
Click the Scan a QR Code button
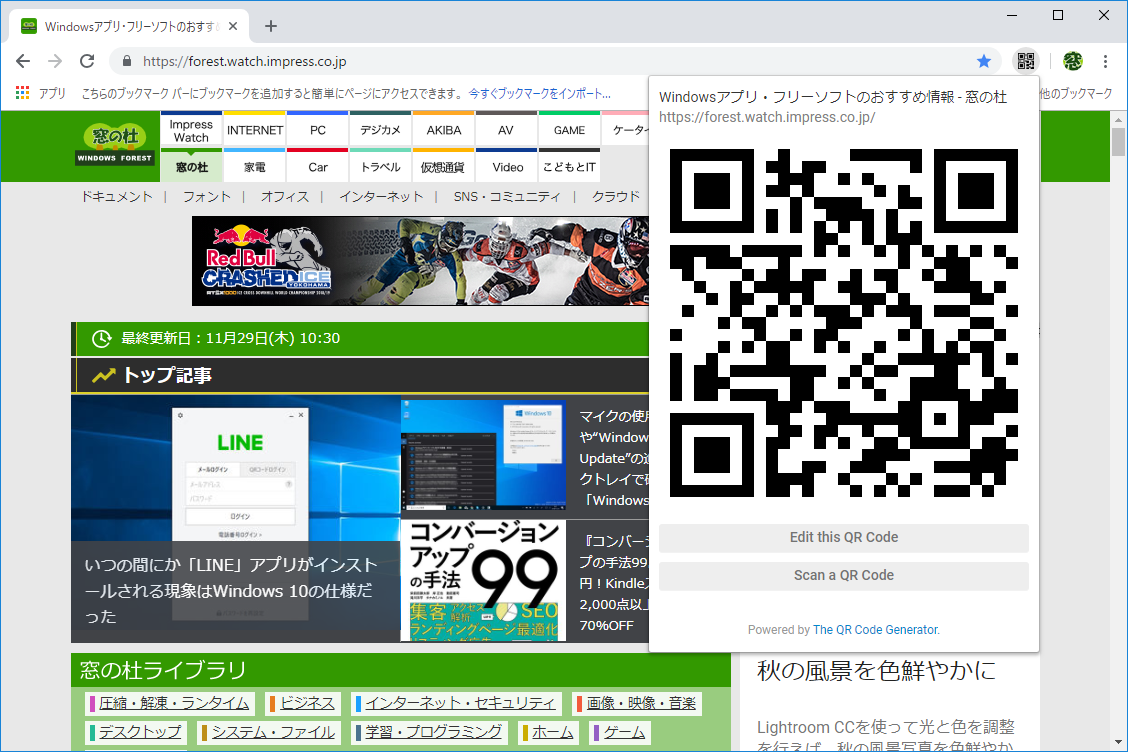(x=843, y=576)
